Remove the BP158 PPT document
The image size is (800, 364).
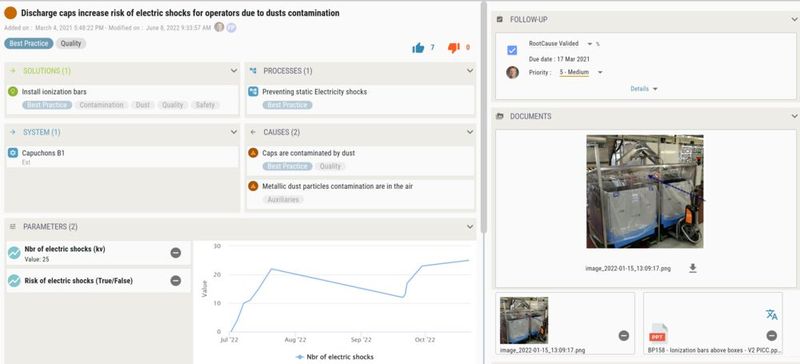pos(771,335)
